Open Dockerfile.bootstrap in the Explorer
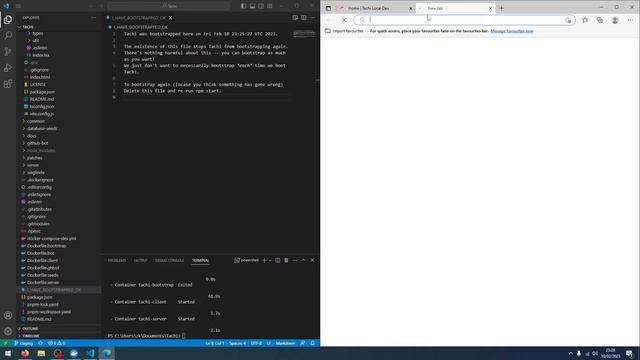This screenshot has height=360, width=640. [46, 246]
